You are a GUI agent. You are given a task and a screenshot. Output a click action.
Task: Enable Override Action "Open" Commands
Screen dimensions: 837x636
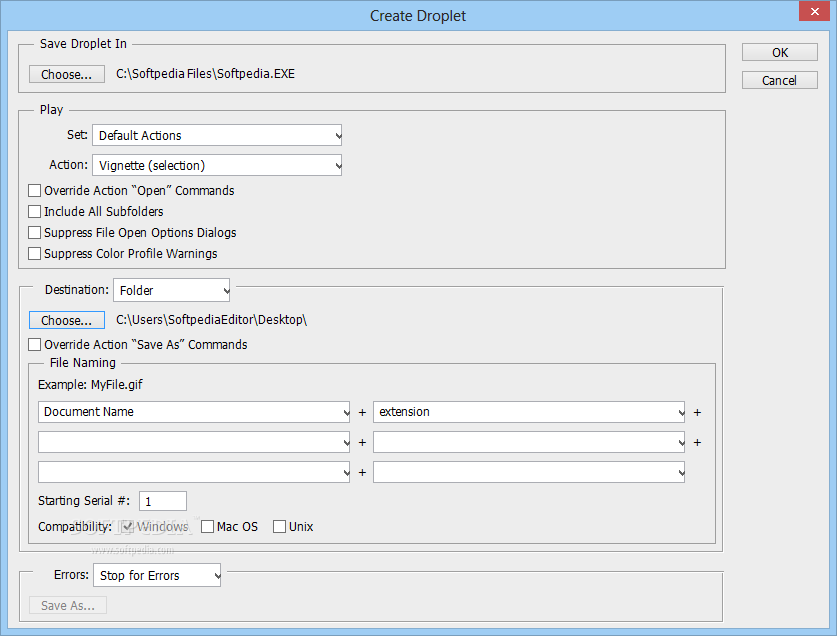point(35,191)
